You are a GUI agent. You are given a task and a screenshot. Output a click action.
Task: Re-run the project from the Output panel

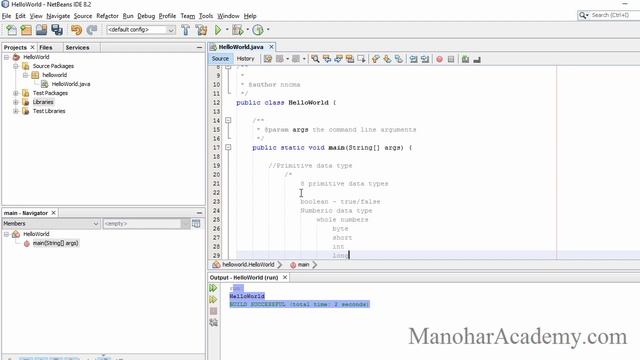click(213, 288)
